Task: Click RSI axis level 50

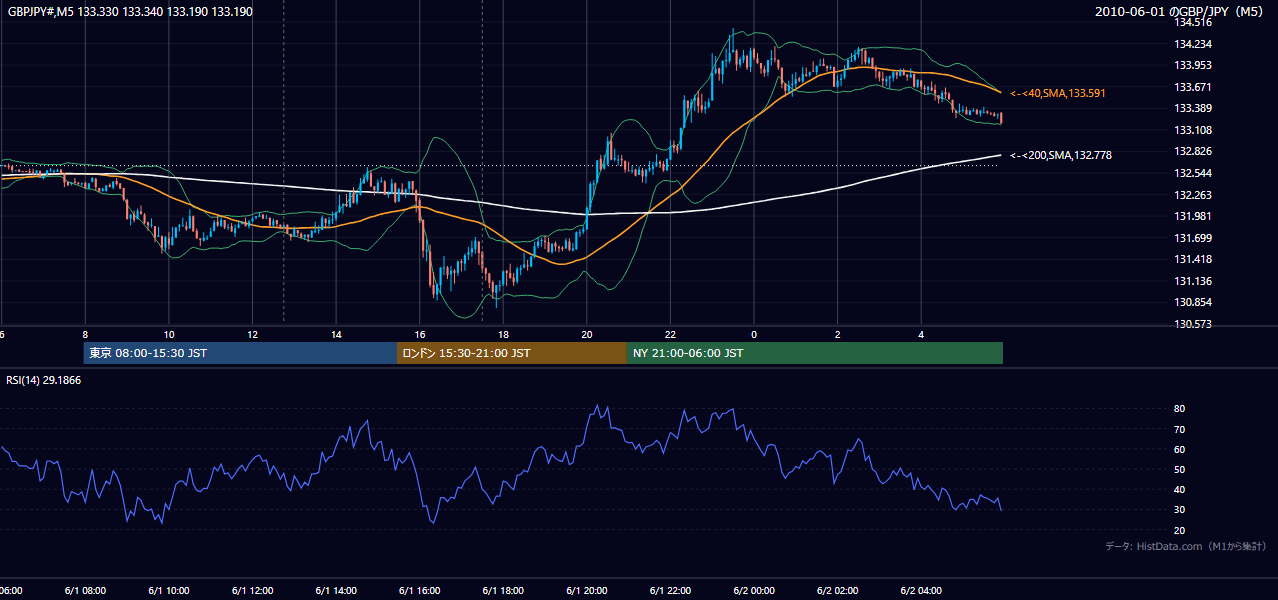Action: 1180,469
